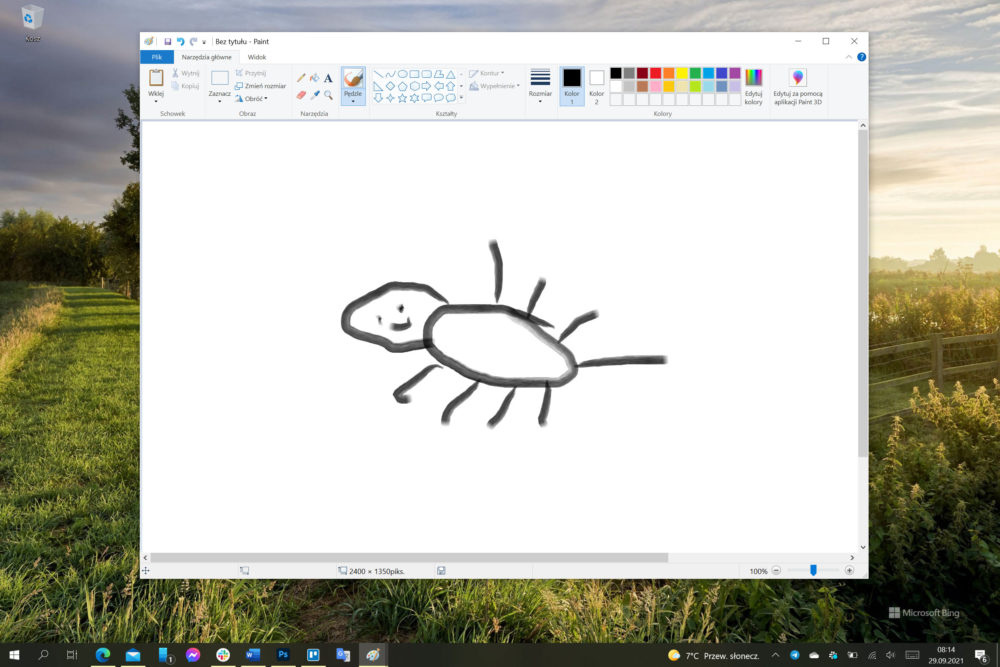
Task: Open Microsoft Edge from the taskbar
Action: pyautogui.click(x=103, y=655)
